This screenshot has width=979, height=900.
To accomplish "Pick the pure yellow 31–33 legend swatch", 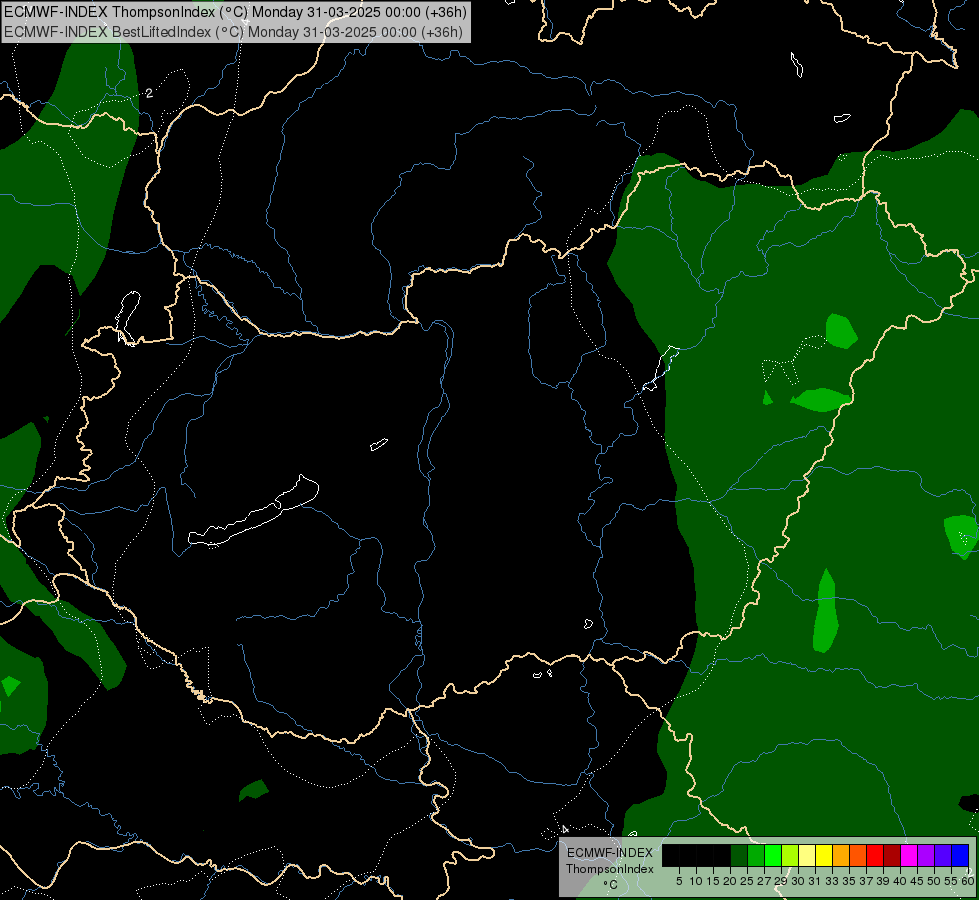I will [x=824, y=855].
